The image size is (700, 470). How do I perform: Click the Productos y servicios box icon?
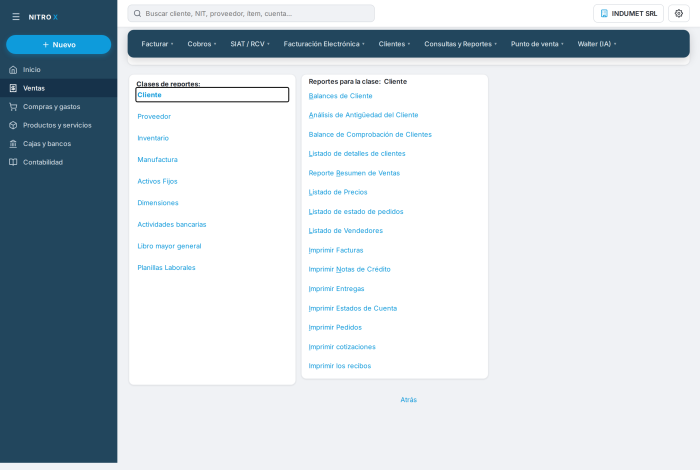pos(13,125)
